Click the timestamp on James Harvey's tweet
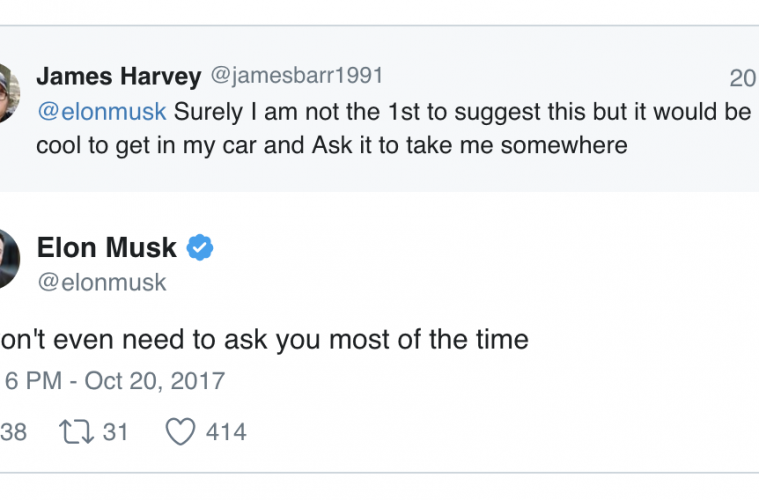Viewport: 759px width, 500px height. pos(742,78)
